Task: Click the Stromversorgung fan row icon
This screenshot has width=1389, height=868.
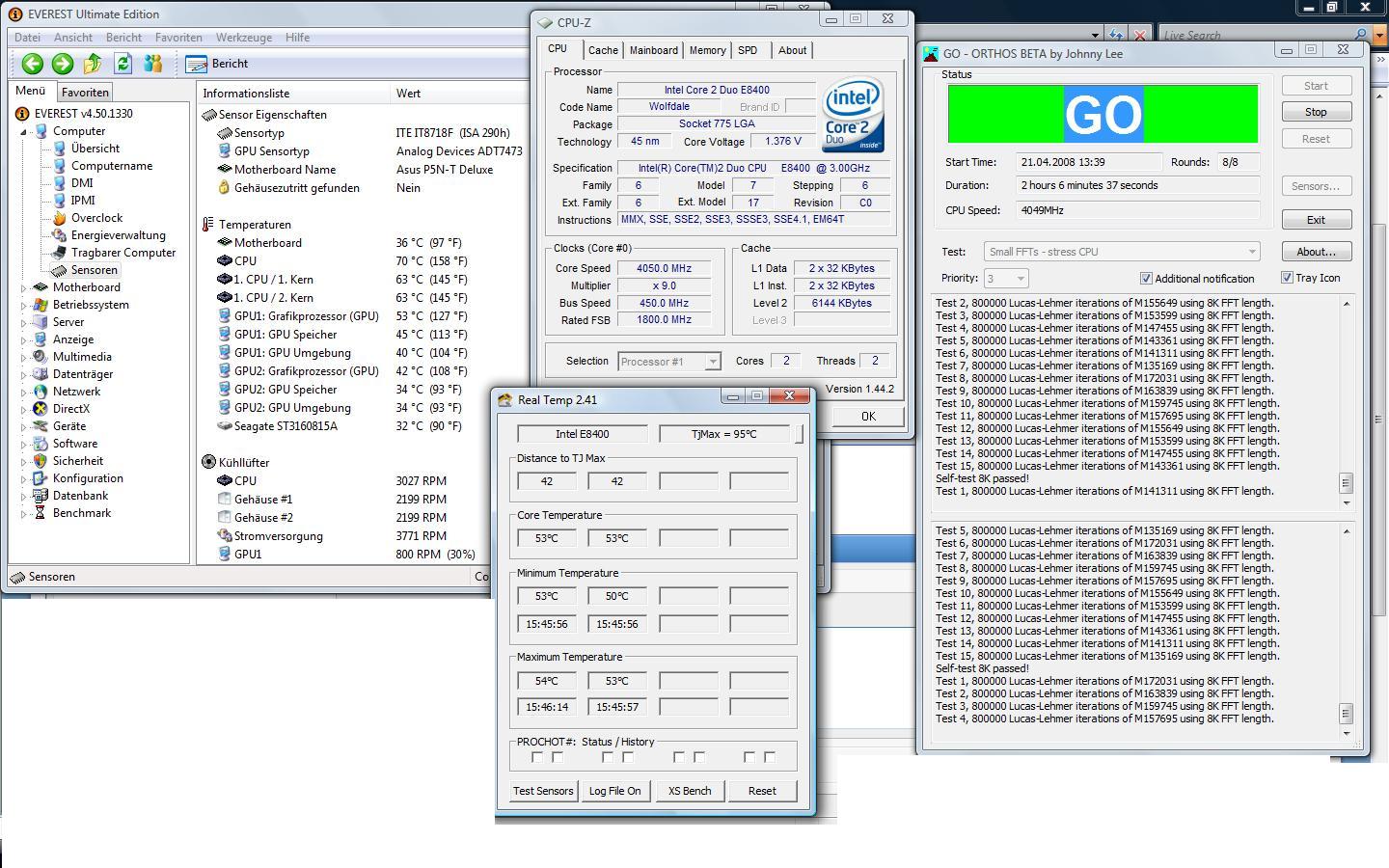Action: 225,535
